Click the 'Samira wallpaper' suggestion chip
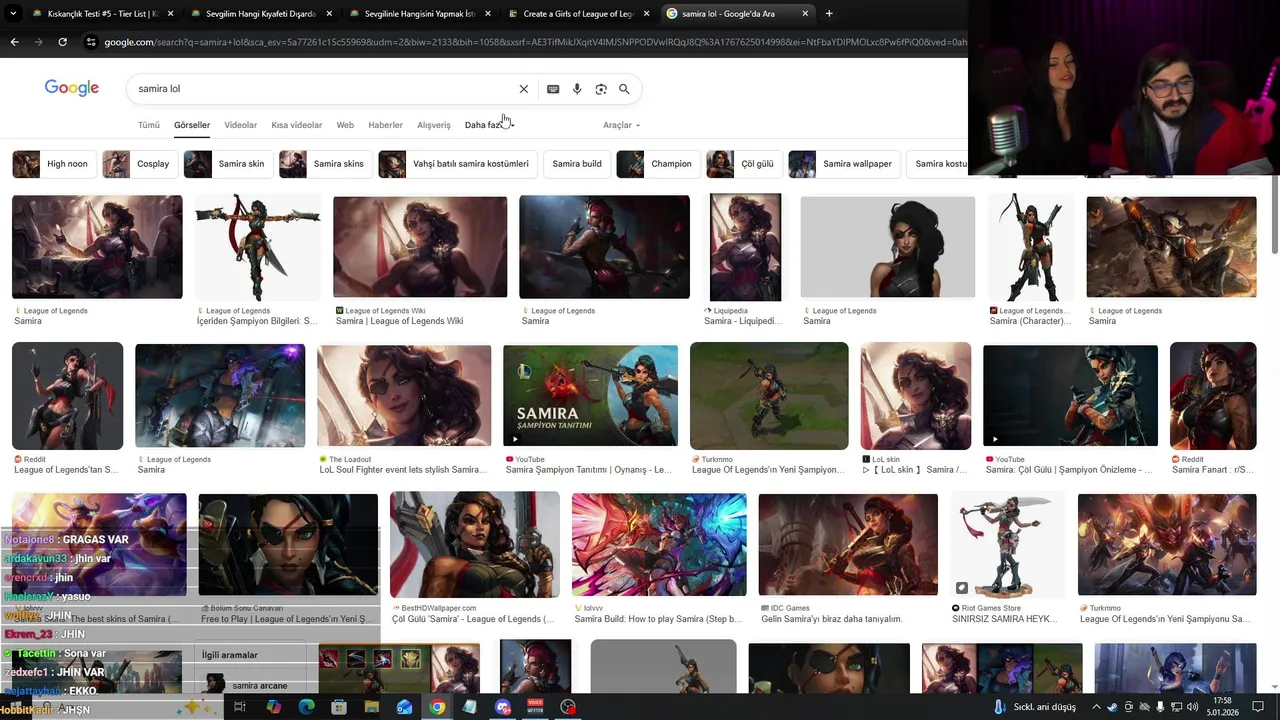 click(x=844, y=164)
